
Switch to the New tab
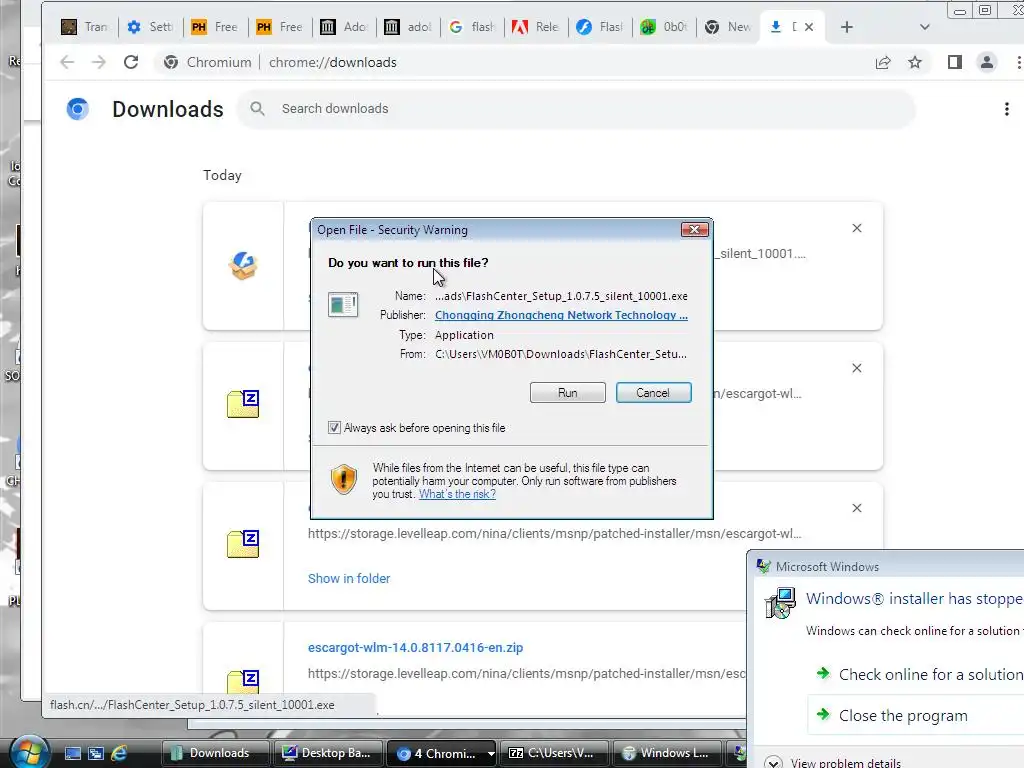728,27
